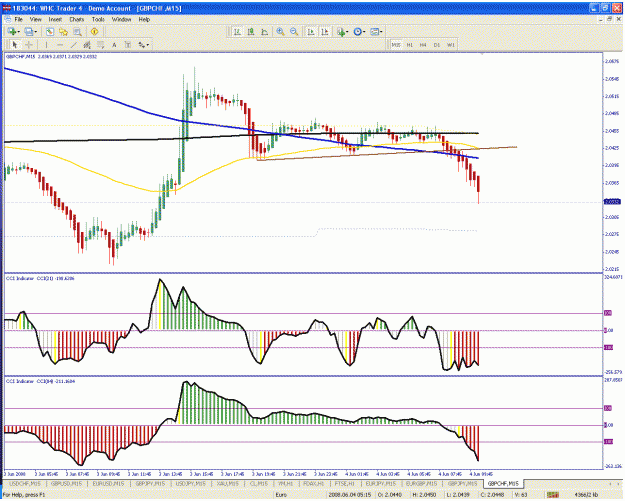Select the vertical line drawing tool
This screenshot has width=625, height=501.
click(46, 45)
